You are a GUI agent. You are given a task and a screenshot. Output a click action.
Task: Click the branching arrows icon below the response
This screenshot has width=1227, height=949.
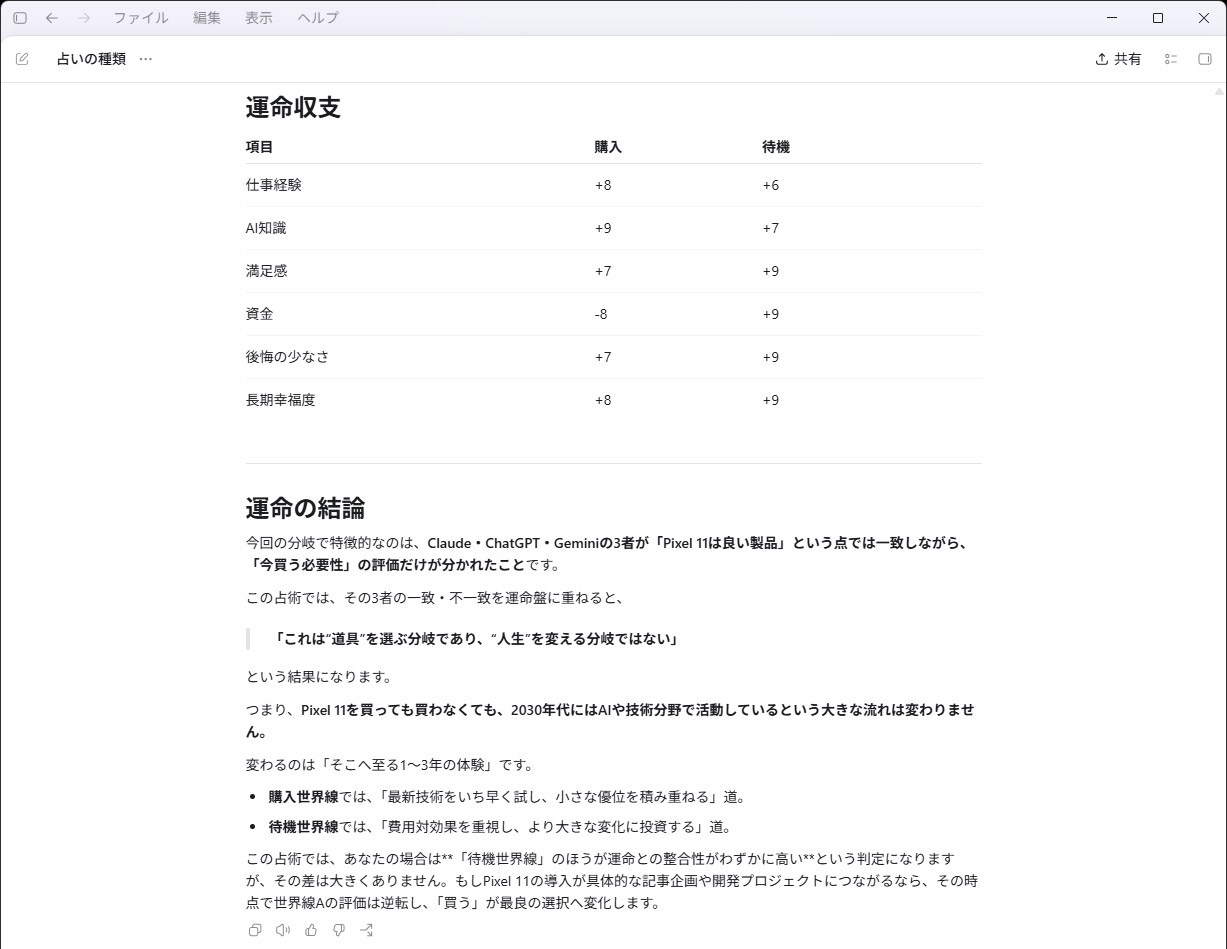[367, 930]
